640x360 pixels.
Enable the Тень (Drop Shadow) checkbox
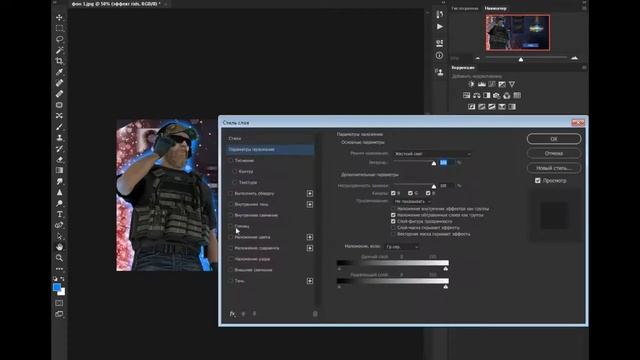[231, 281]
